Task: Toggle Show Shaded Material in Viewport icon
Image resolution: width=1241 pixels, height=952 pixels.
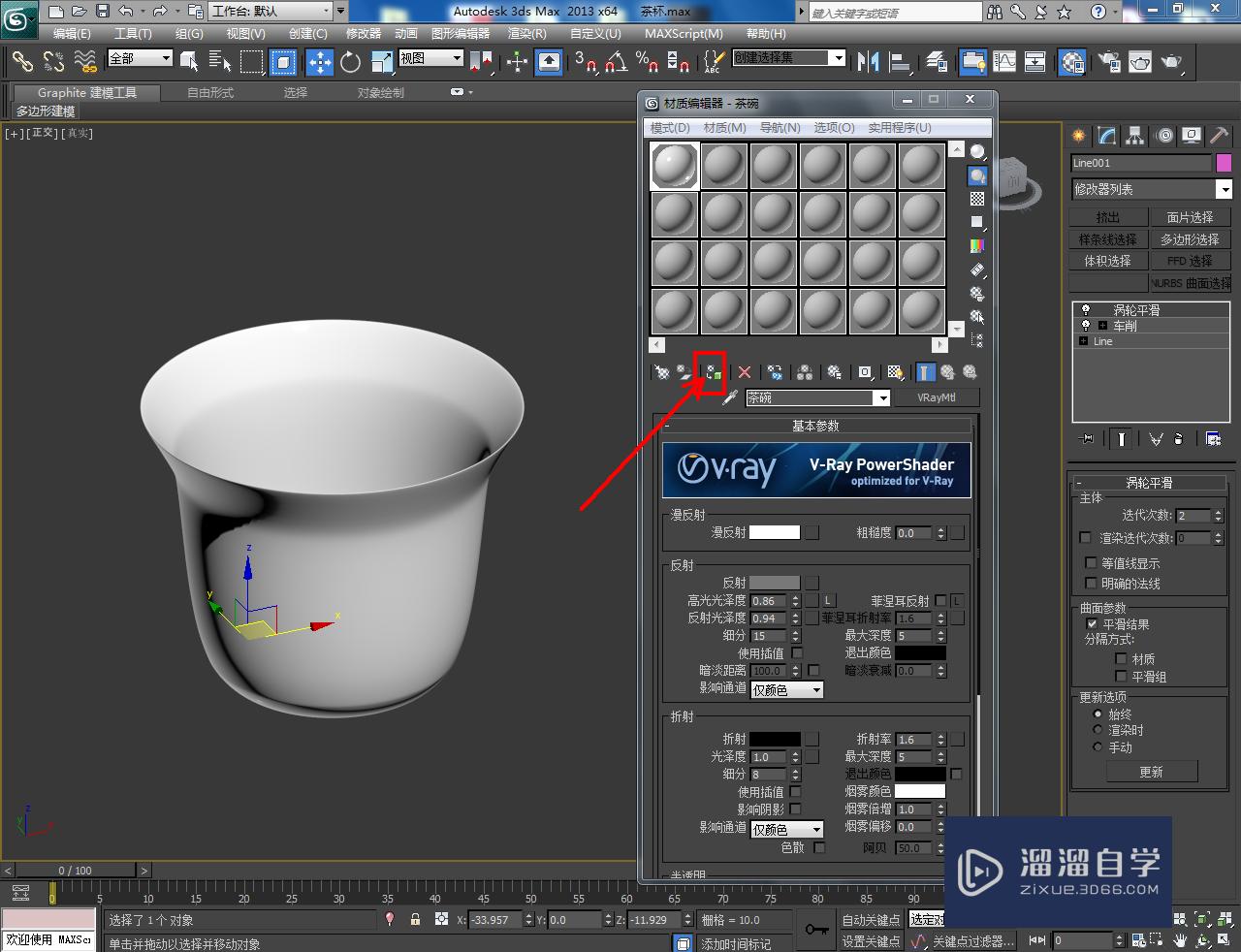Action: click(896, 372)
